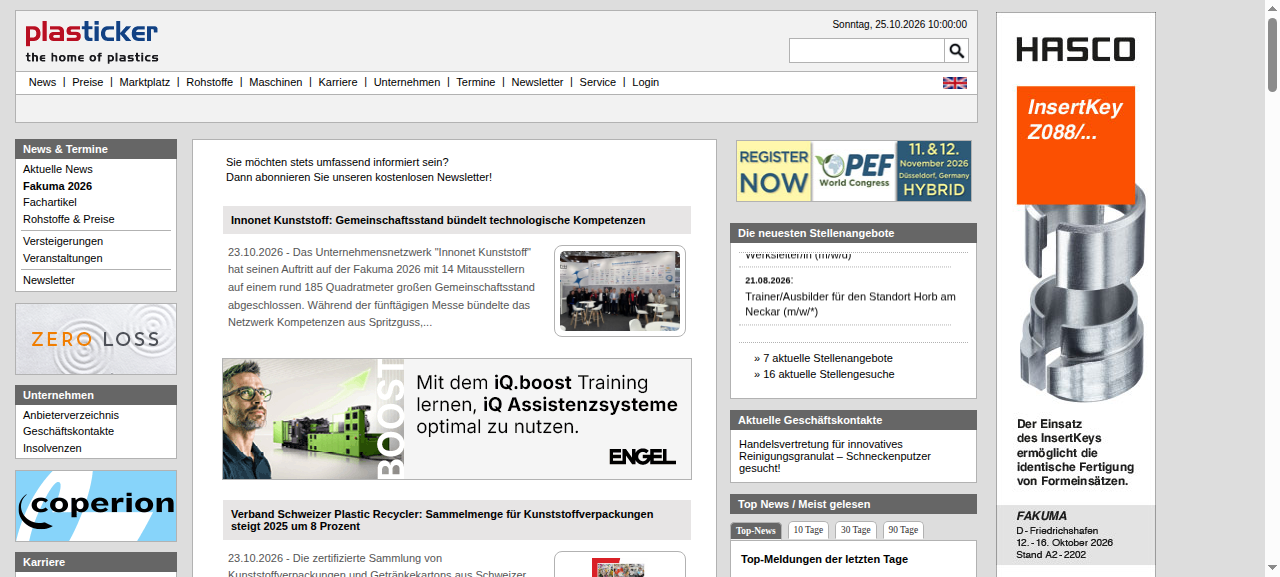
Task: Open the Maschinen menu
Action: [x=276, y=82]
